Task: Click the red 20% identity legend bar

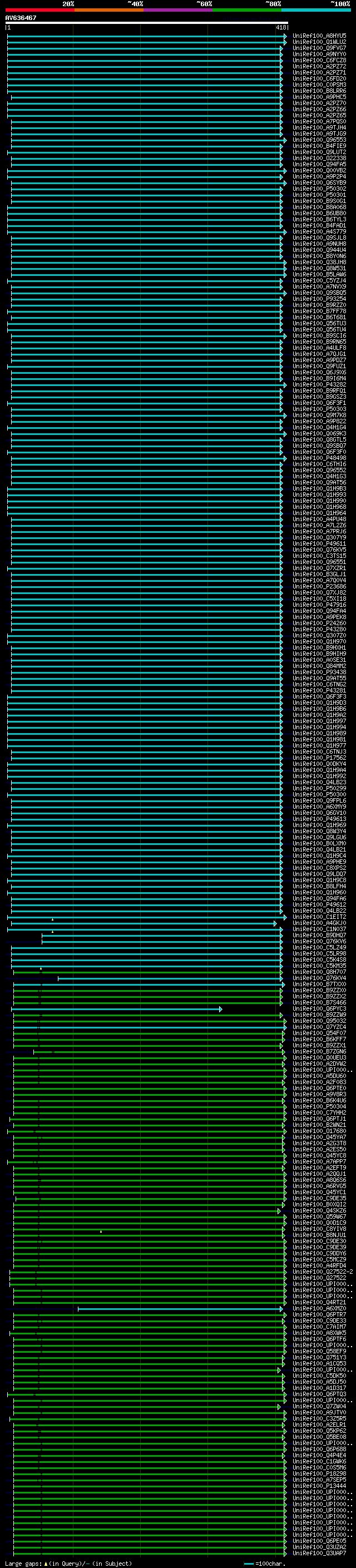Action: (39, 10)
